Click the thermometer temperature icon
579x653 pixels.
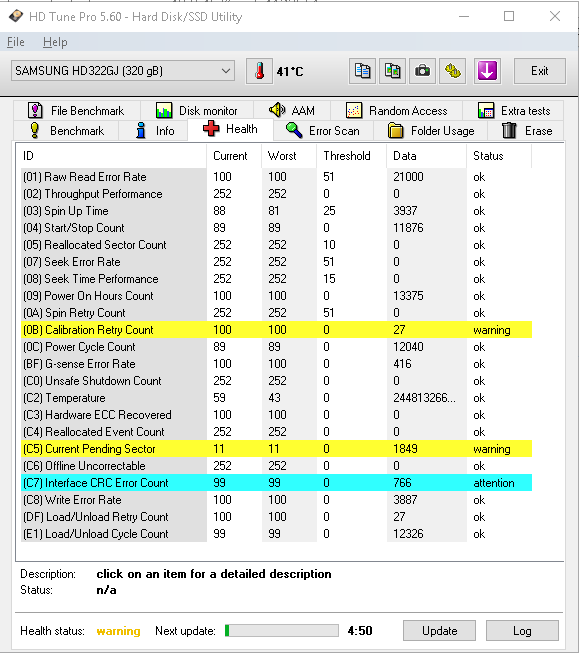point(260,71)
